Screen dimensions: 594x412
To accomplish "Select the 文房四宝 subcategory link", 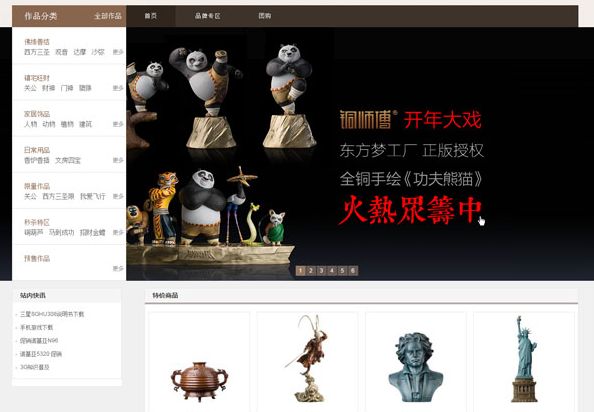I will coord(67,160).
